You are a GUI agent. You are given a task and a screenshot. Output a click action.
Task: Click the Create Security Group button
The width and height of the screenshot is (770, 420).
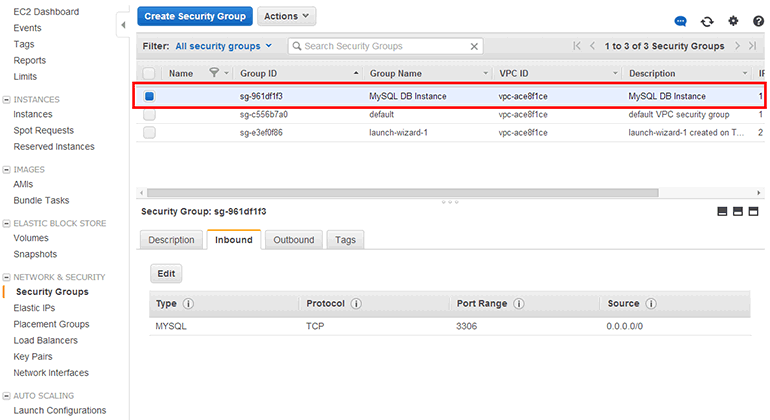click(x=194, y=16)
